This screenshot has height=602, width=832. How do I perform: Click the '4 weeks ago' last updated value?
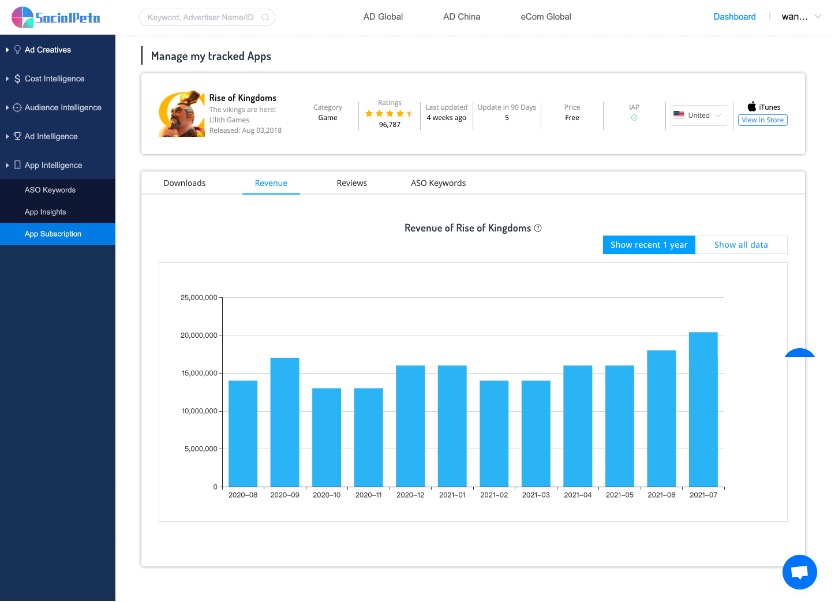pos(446,118)
